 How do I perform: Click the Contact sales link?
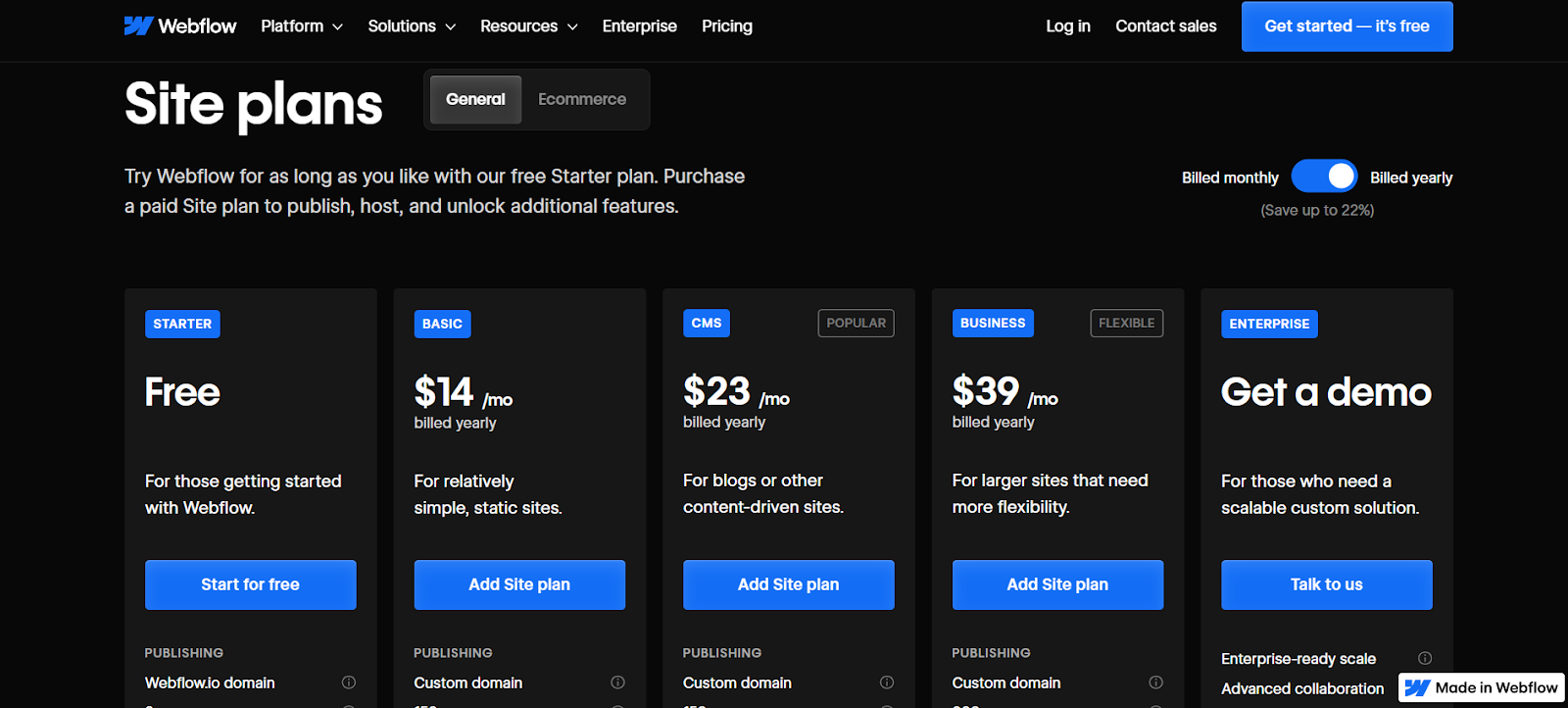1166,26
